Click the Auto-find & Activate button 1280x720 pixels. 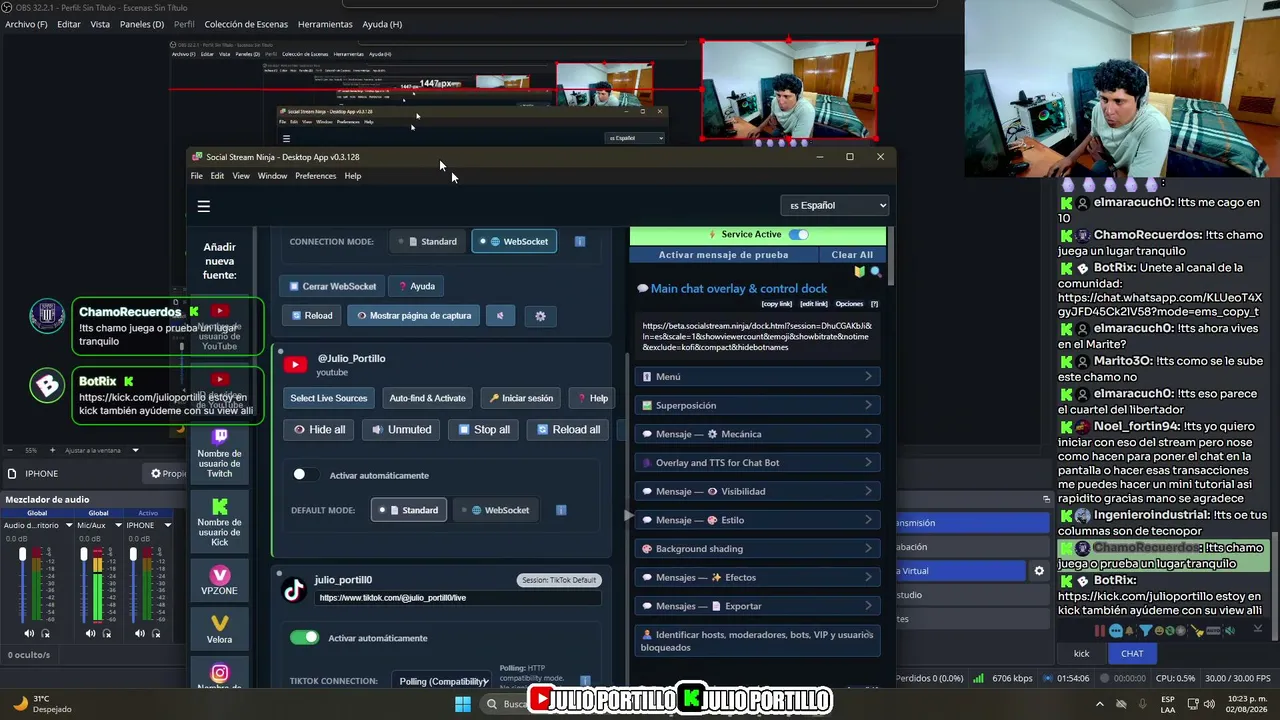(428, 399)
